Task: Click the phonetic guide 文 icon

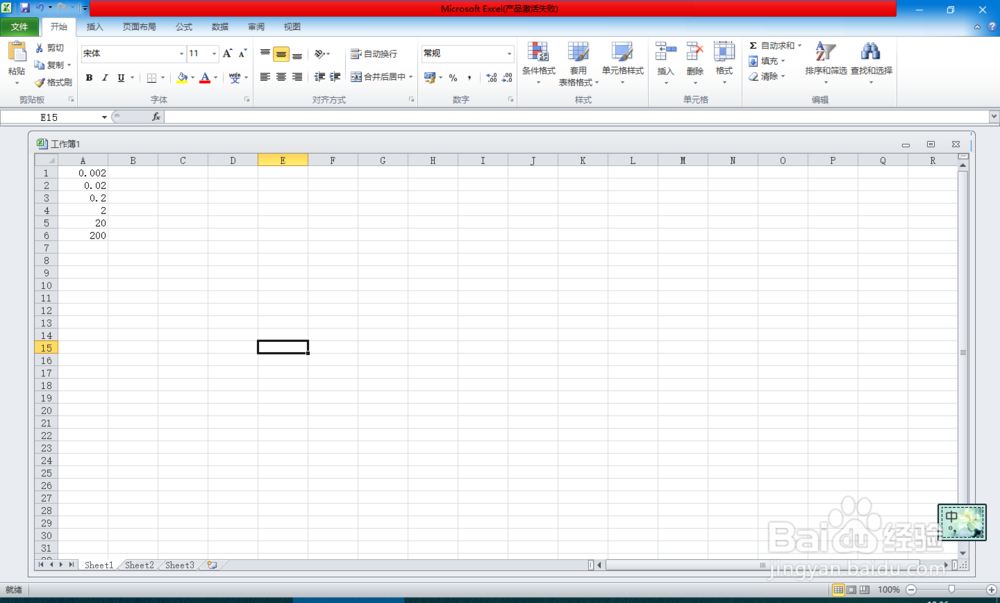Action: click(x=235, y=78)
